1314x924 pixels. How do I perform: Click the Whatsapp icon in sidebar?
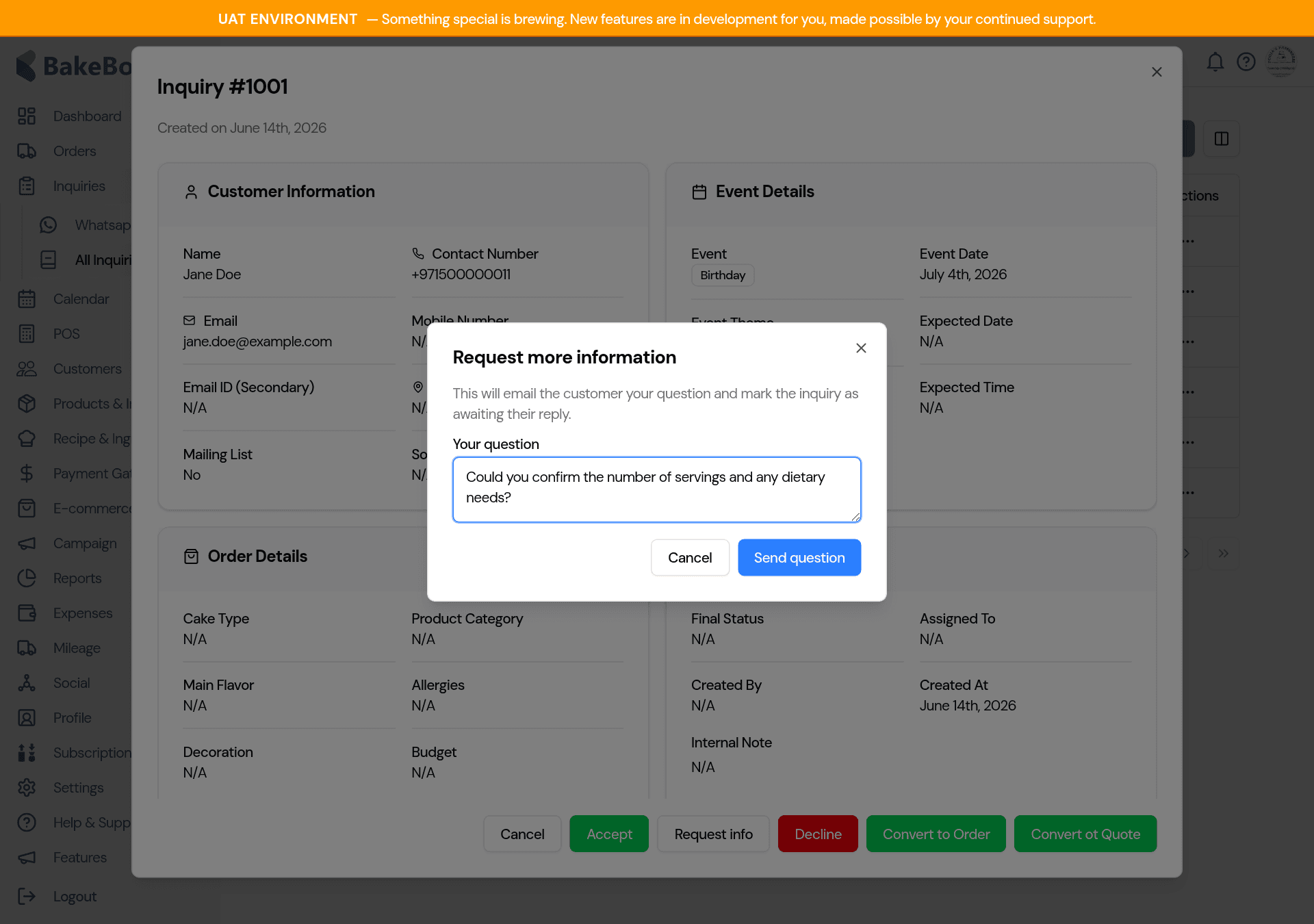pyautogui.click(x=48, y=225)
